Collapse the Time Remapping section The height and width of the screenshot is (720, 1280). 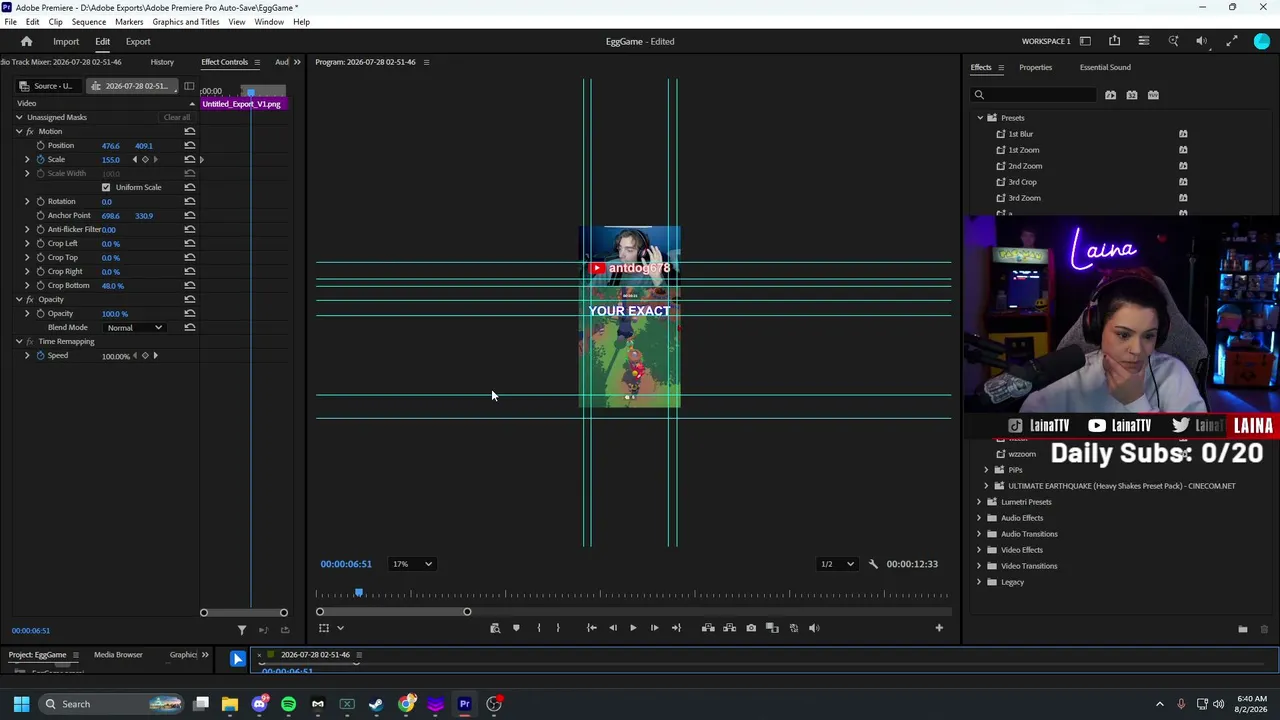pos(19,342)
